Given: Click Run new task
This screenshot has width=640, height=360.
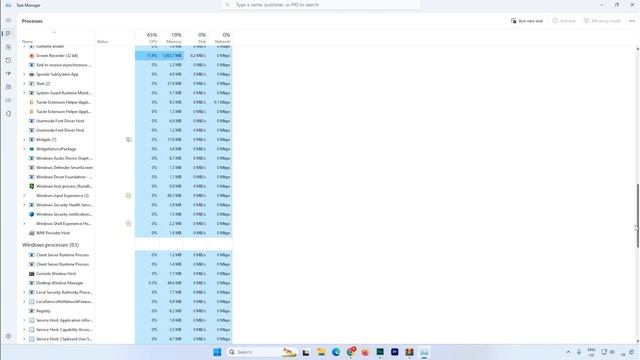Looking at the screenshot, I should coord(527,21).
